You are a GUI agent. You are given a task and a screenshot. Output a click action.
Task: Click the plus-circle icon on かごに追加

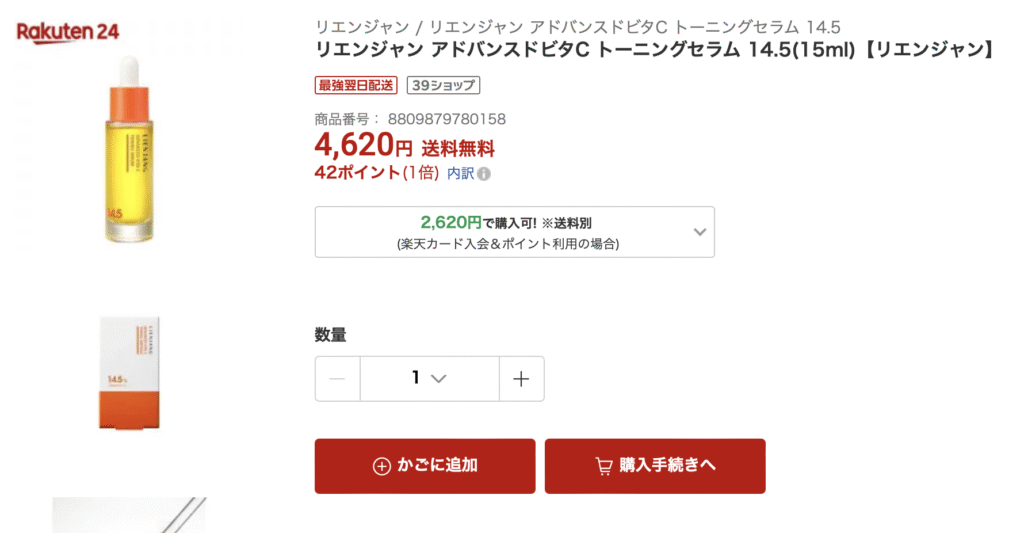click(x=381, y=466)
